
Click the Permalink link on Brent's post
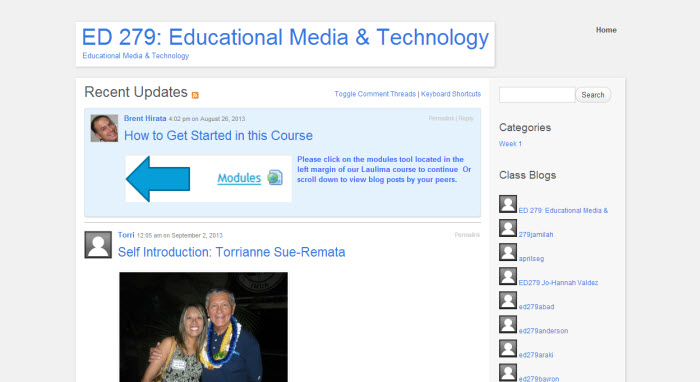click(x=441, y=118)
